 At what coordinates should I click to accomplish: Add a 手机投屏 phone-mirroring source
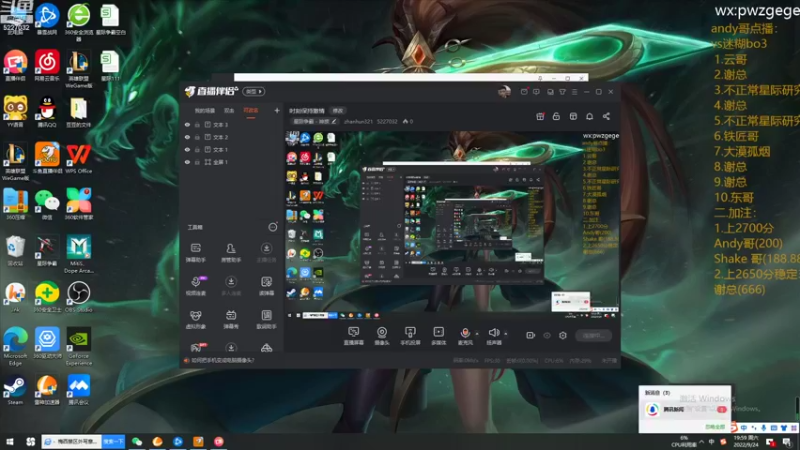410,336
